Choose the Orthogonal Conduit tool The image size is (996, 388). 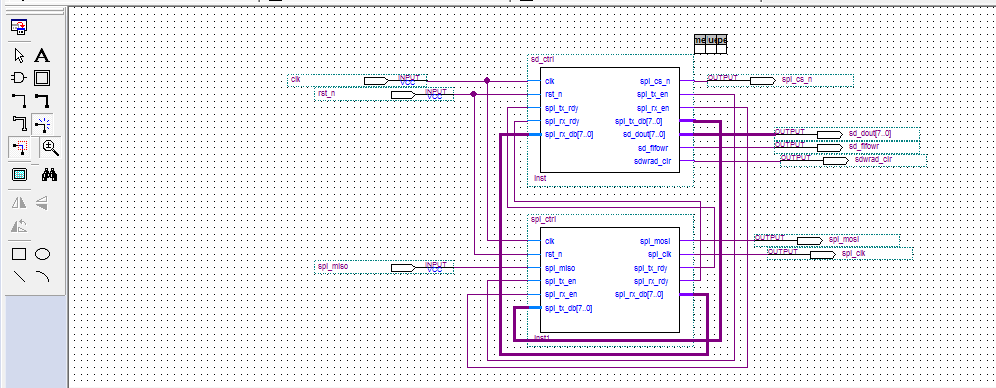pos(19,123)
